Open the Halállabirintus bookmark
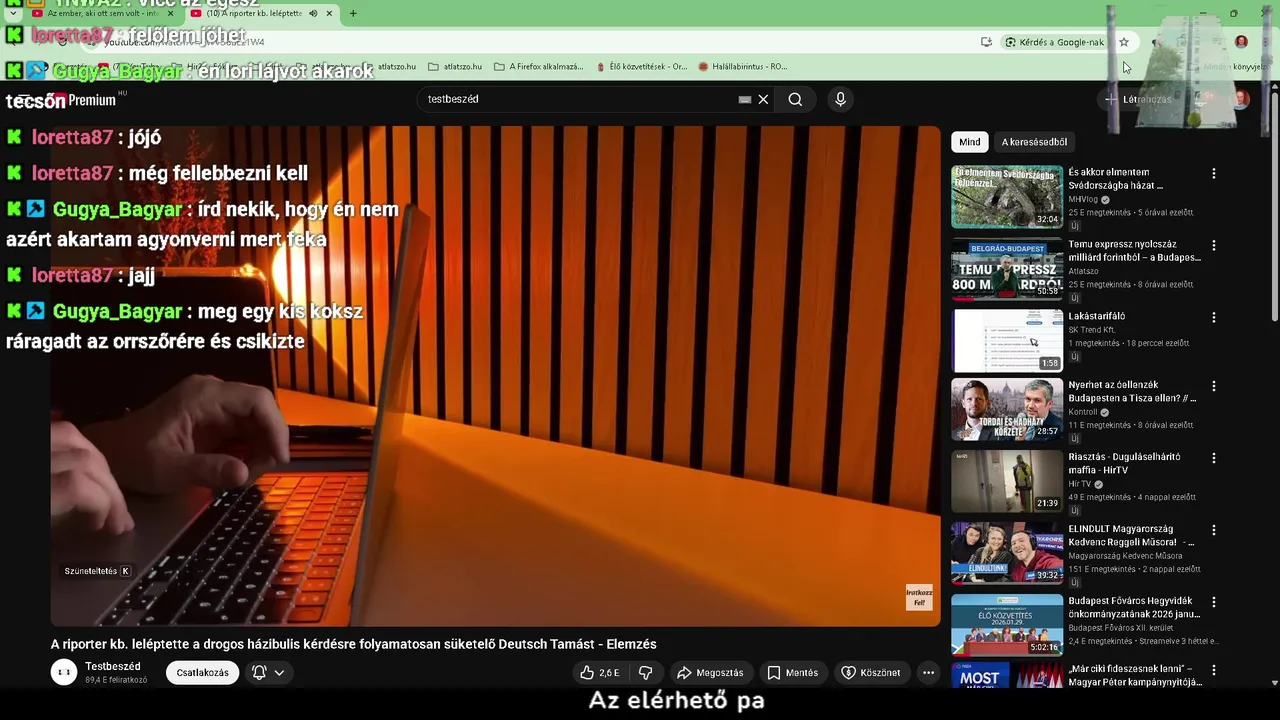This screenshot has width=1280, height=720. pos(743,67)
